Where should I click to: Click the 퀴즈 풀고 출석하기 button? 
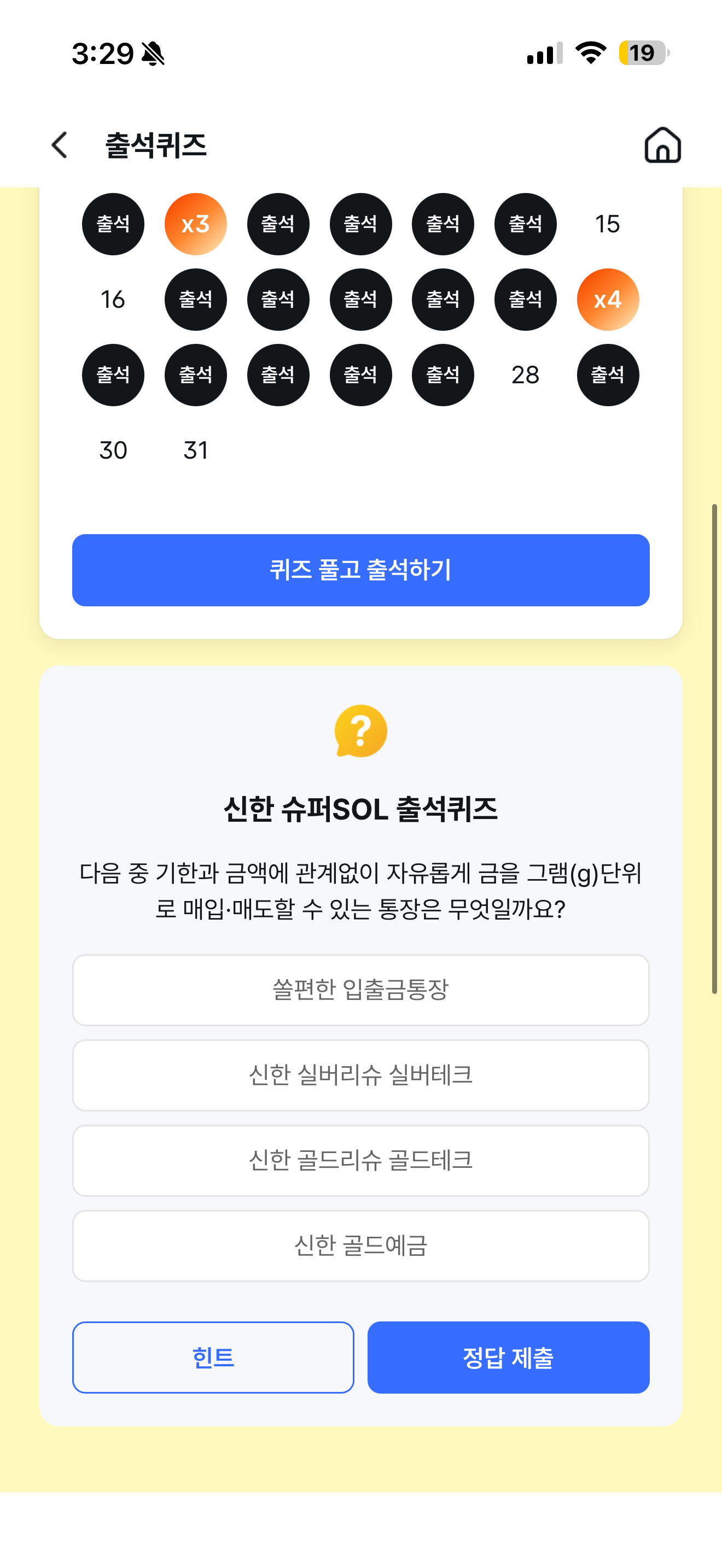click(x=360, y=570)
